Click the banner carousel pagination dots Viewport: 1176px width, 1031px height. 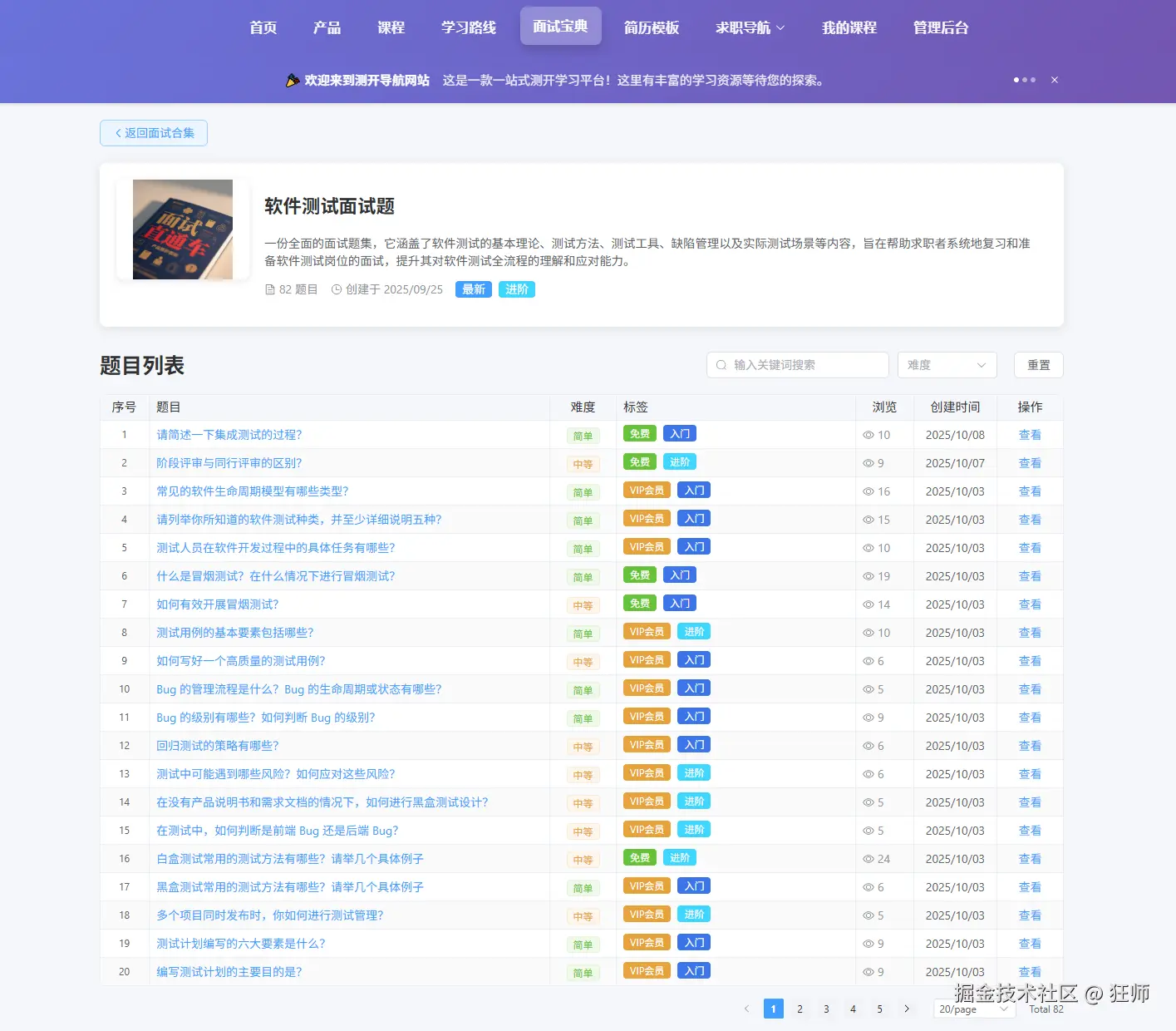click(x=1024, y=80)
